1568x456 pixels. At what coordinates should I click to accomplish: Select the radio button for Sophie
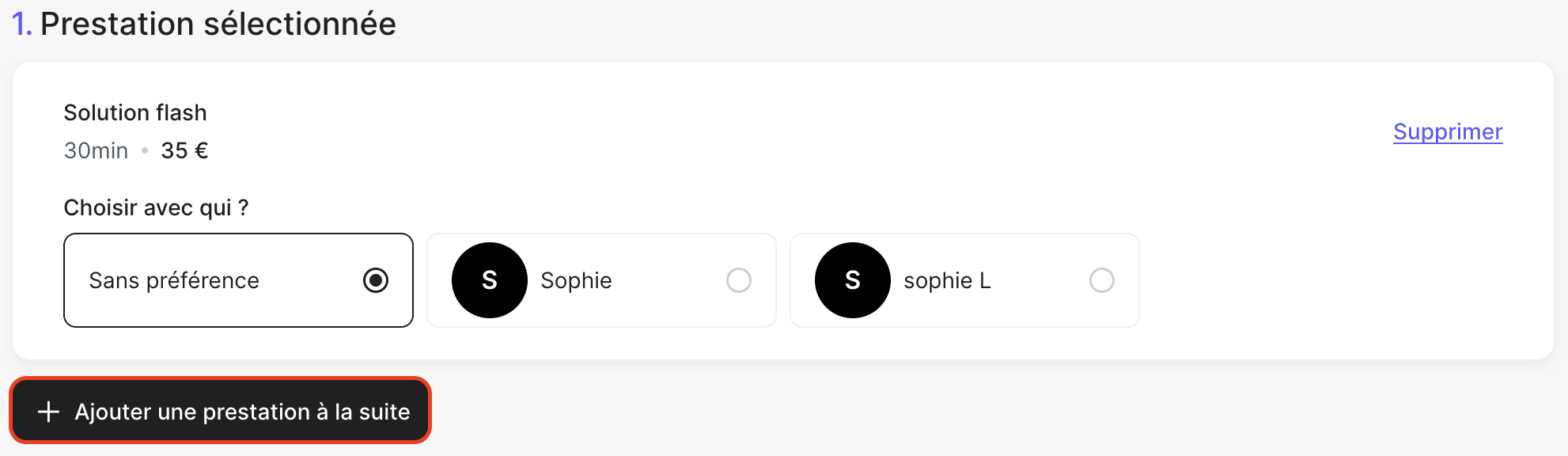pyautogui.click(x=738, y=280)
